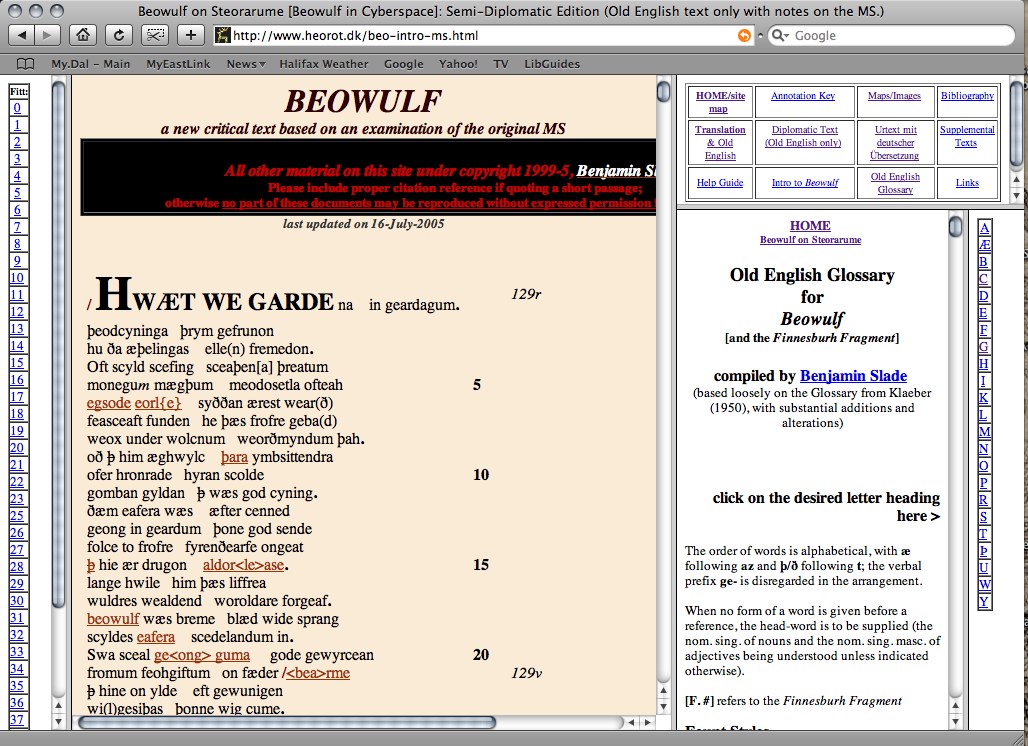The width and height of the screenshot is (1028, 746).
Task: Open the Old English Glossary link
Action: click(x=894, y=182)
